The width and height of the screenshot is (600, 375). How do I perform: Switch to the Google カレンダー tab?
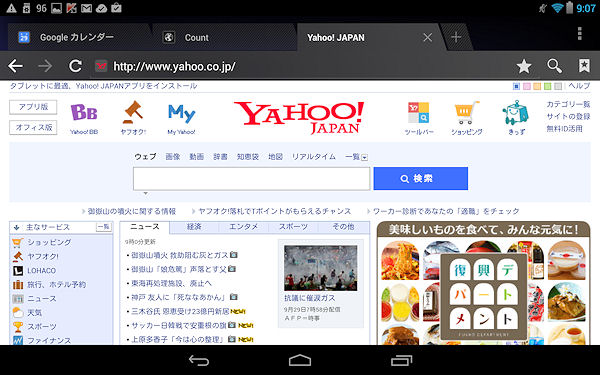coord(77,37)
